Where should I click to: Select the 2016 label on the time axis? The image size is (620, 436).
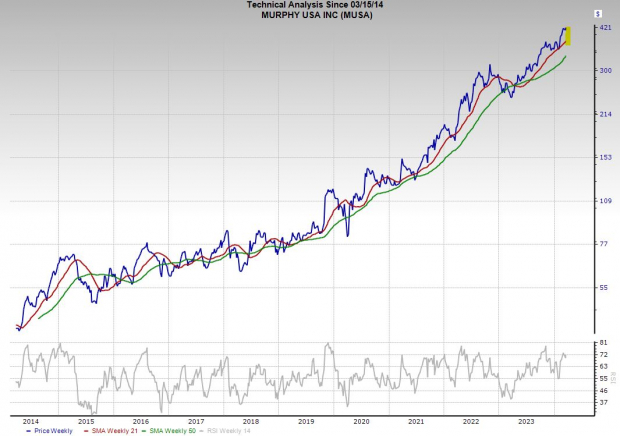141,422
